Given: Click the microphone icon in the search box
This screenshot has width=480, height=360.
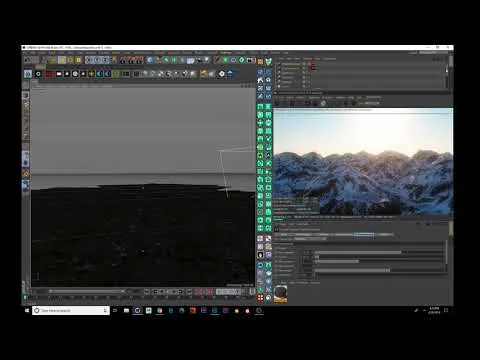Looking at the screenshot, I should coord(105,310).
